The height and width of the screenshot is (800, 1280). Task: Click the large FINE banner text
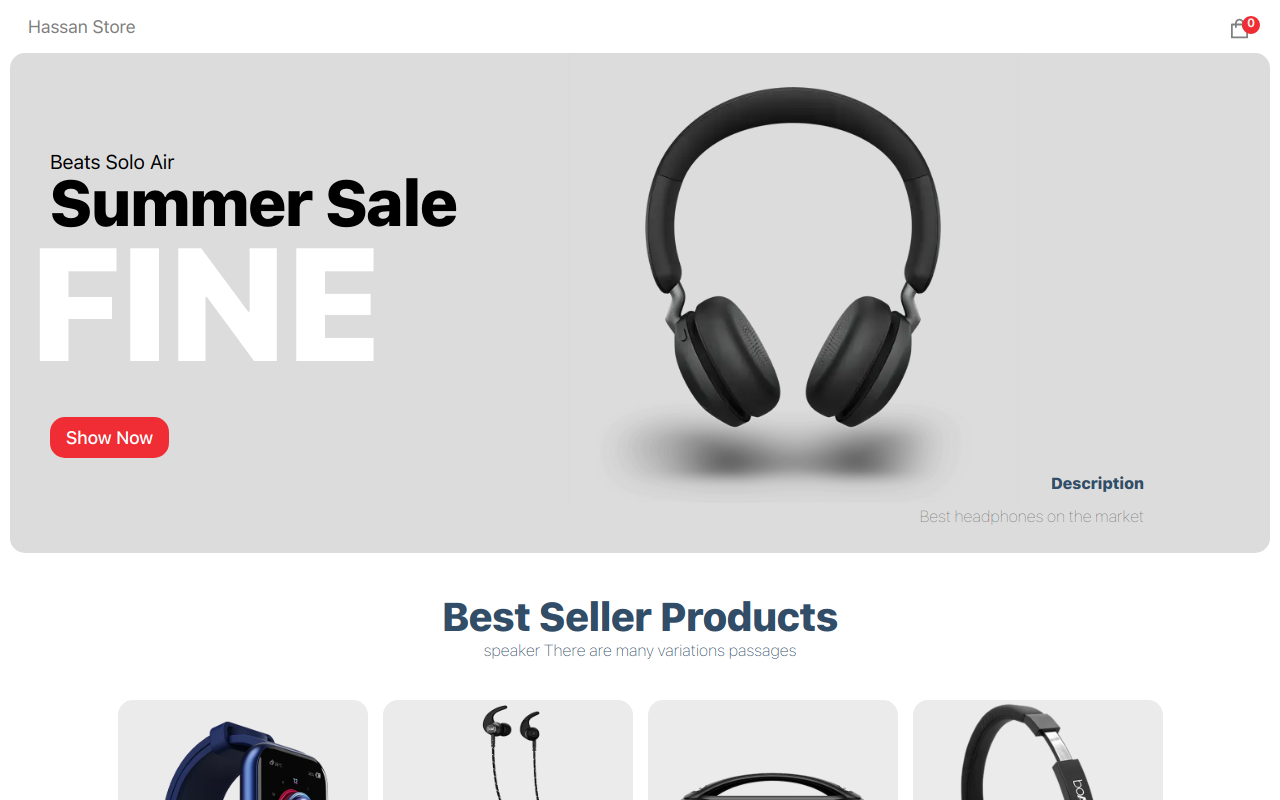[x=206, y=303]
